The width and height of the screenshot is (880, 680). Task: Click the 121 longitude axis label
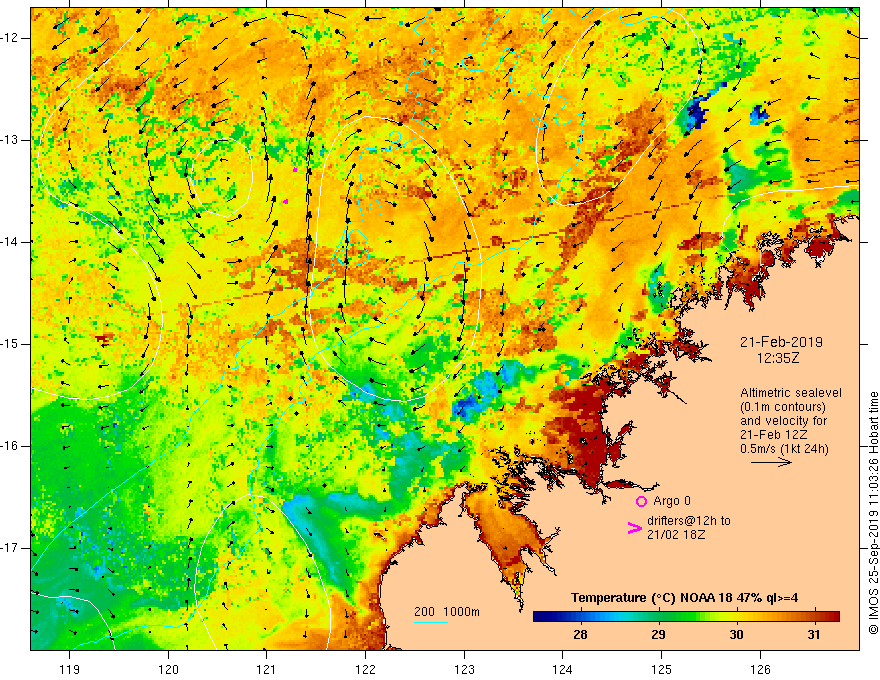(267, 669)
